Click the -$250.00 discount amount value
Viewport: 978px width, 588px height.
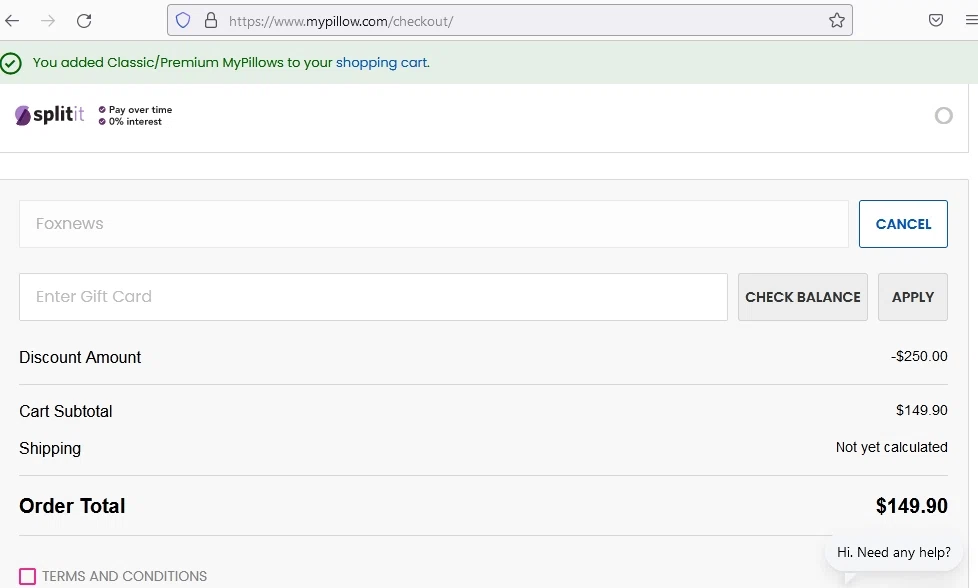coord(919,356)
